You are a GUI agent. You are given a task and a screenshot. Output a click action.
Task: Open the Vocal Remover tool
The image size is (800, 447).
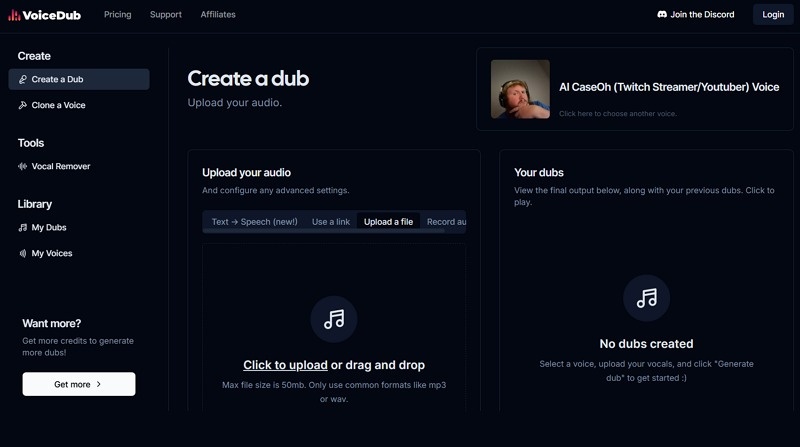coord(79,166)
